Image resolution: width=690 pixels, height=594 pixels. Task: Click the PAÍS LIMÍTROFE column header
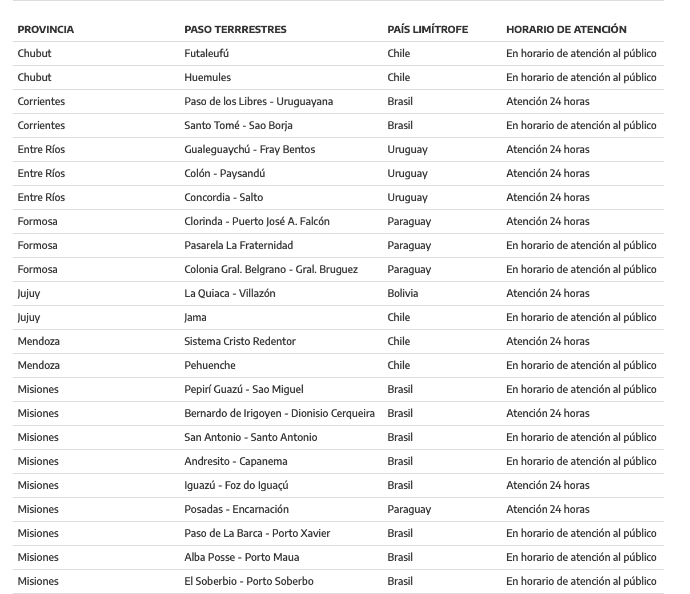pos(428,29)
